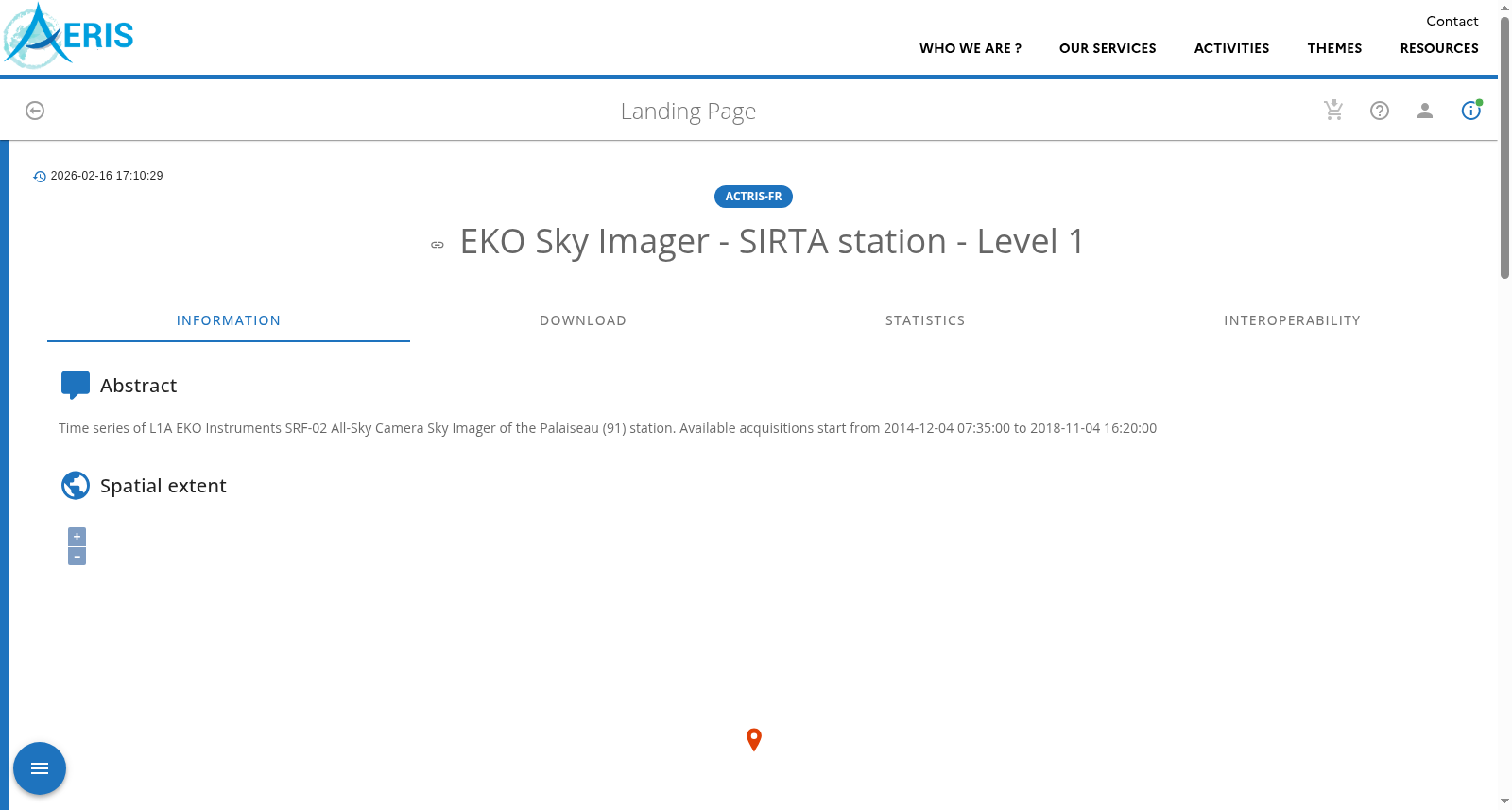1512x810 pixels.
Task: Open the help question mark icon
Action: tap(1380, 111)
